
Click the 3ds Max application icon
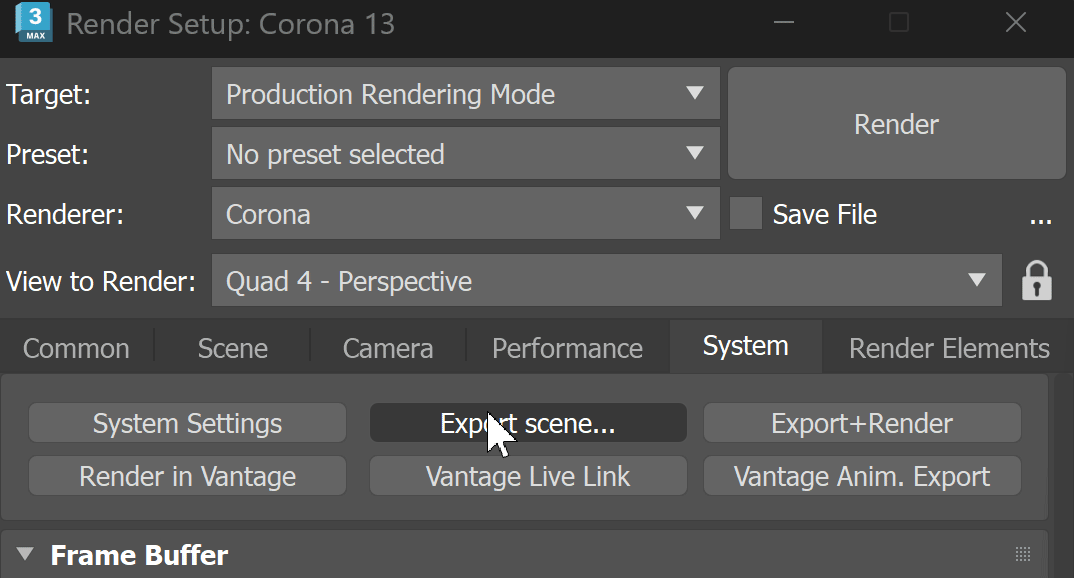tap(34, 23)
